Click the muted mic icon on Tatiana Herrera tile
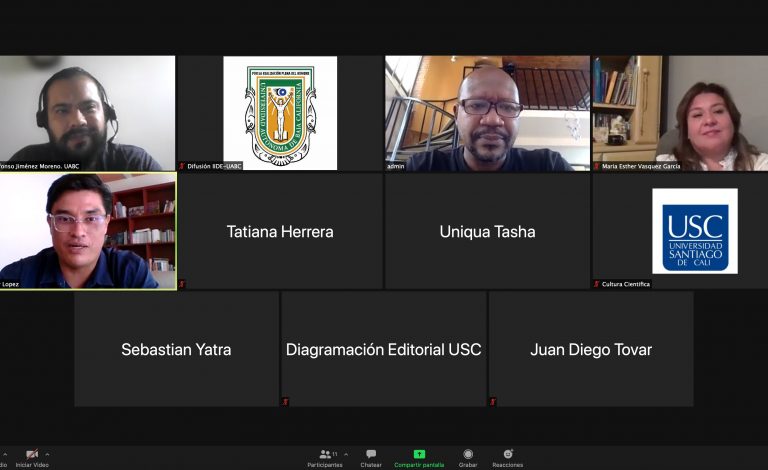Image resolution: width=768 pixels, height=470 pixels. click(182, 284)
